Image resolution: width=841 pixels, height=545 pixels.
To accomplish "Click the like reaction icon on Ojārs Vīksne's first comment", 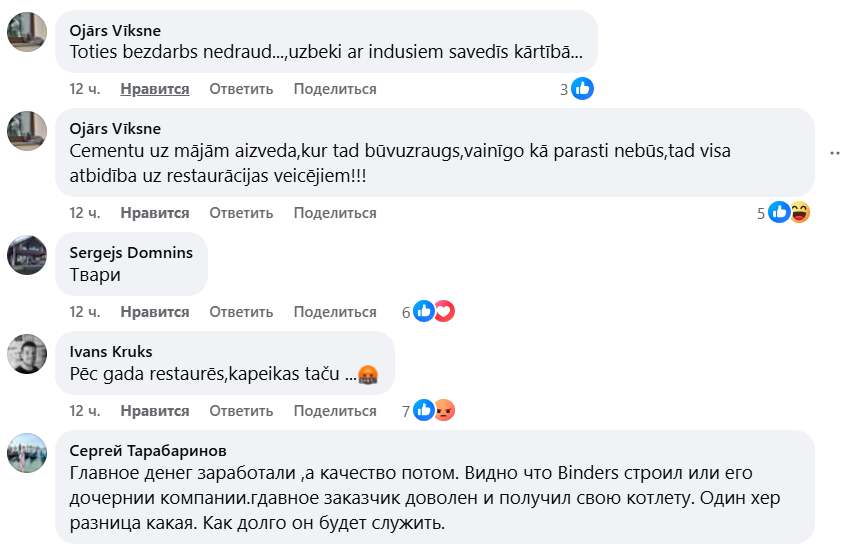I will pos(582,89).
